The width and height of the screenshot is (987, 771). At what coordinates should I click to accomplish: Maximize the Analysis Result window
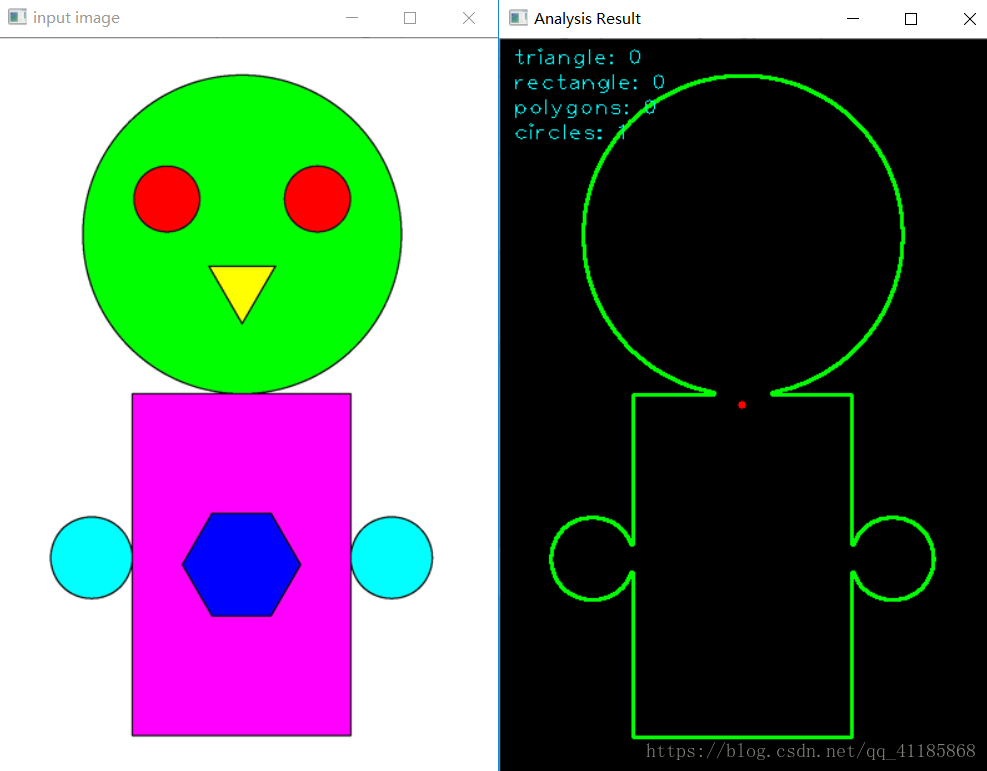tap(911, 19)
